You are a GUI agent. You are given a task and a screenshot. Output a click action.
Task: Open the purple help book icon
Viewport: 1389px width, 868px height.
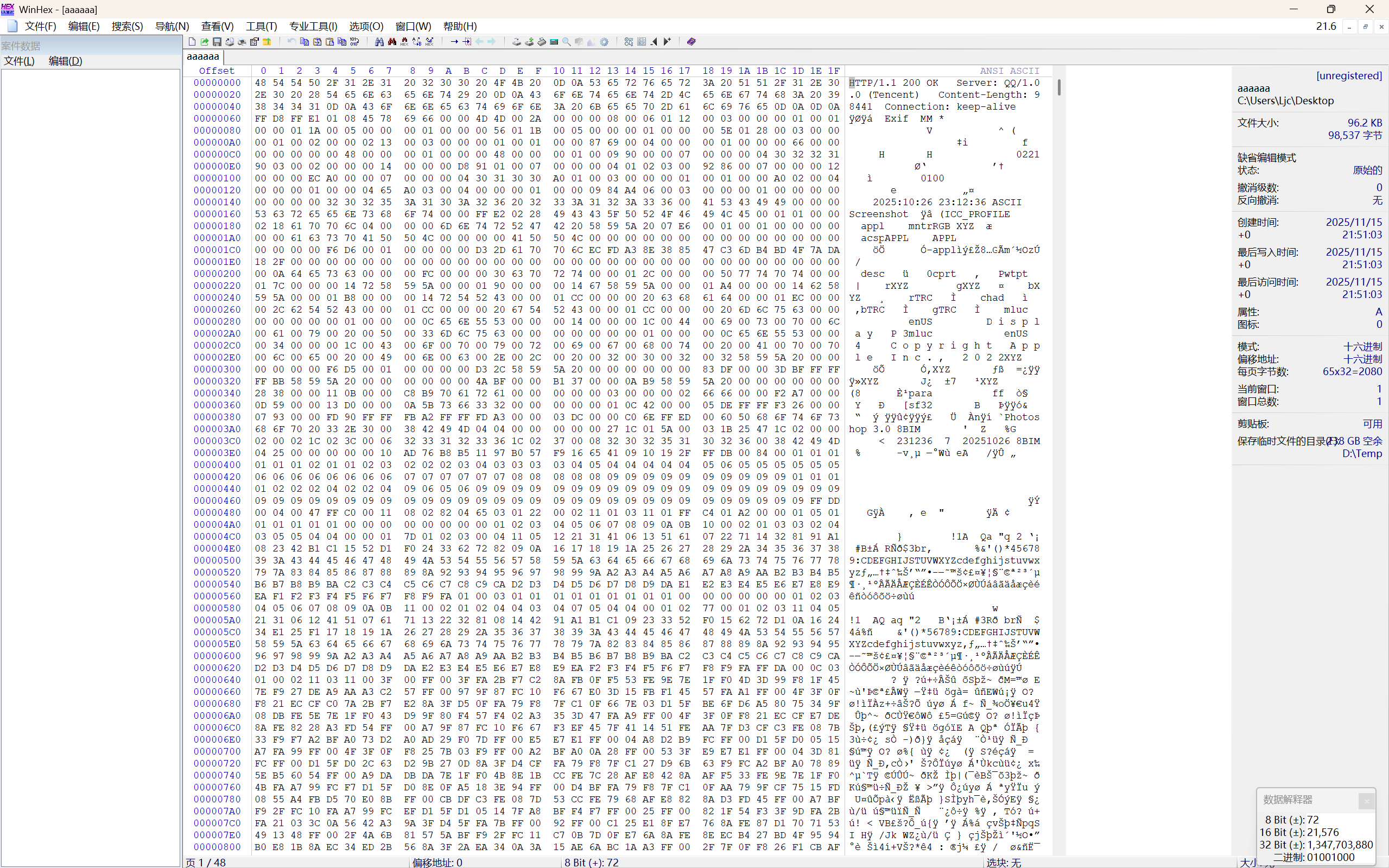691,42
